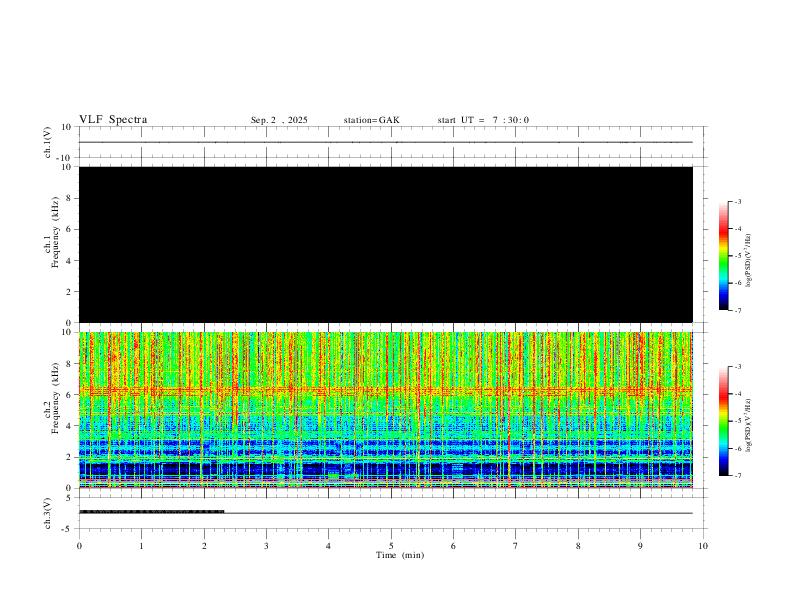The width and height of the screenshot is (792, 612).
Task: Click the "8" kHz tick on ch.1 axis
Action: pyautogui.click(x=69, y=198)
